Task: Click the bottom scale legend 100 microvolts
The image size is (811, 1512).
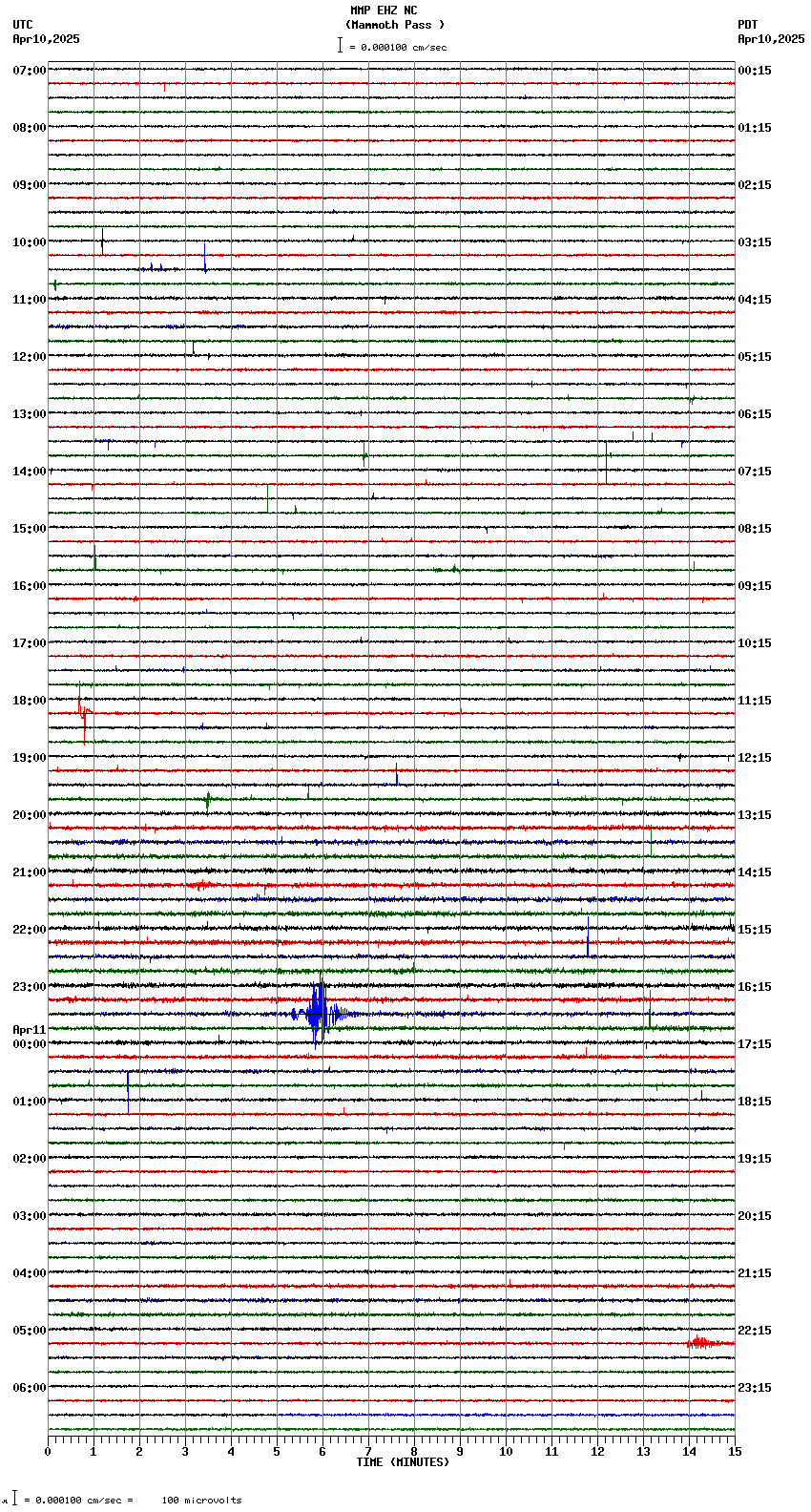Action: tap(201, 1501)
